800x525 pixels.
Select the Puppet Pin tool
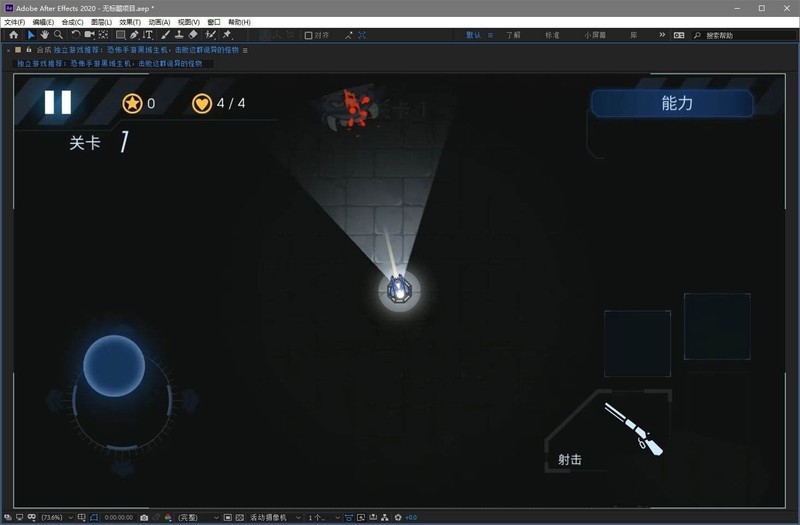pos(227,35)
